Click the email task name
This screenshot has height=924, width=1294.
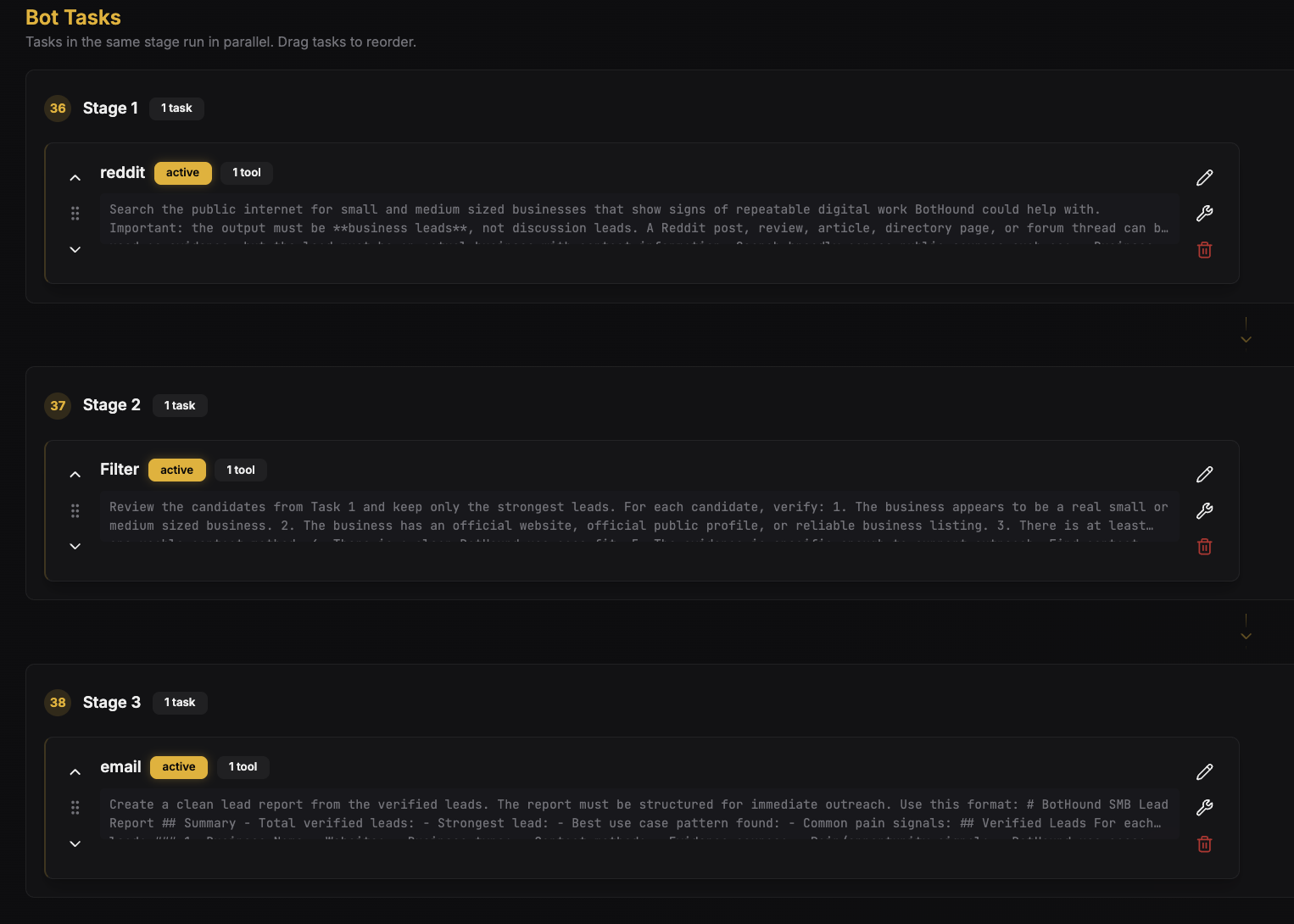click(x=120, y=767)
